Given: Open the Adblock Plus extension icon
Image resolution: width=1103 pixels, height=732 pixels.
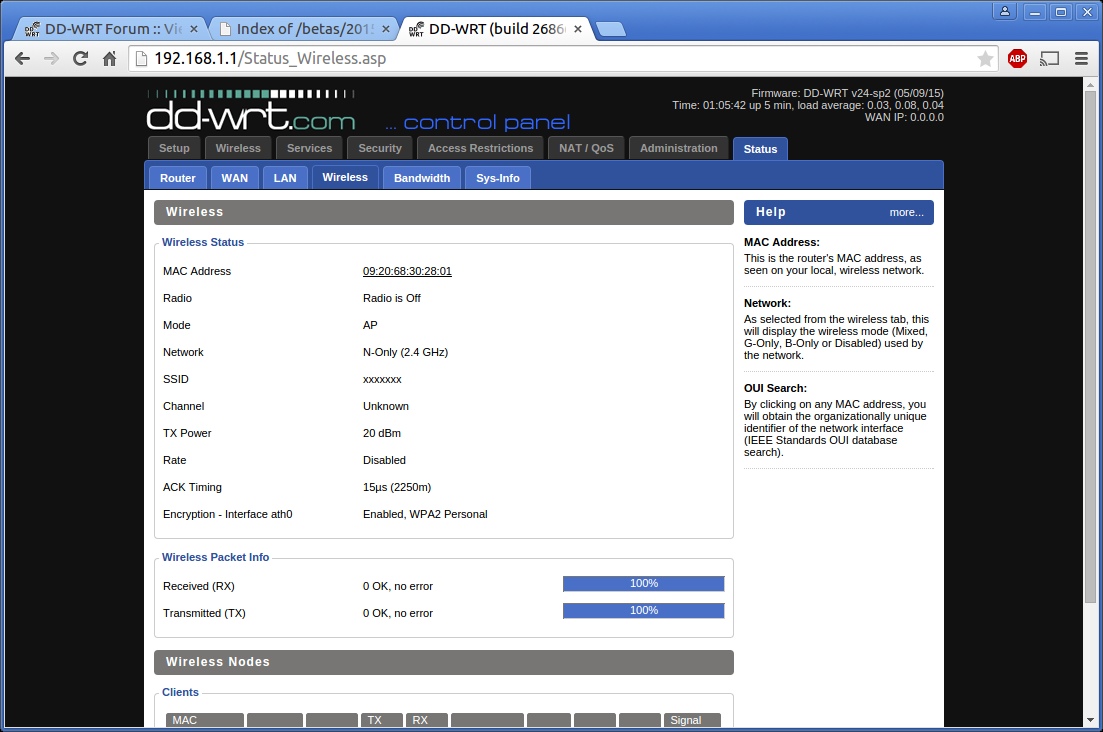Looking at the screenshot, I should (x=1017, y=58).
